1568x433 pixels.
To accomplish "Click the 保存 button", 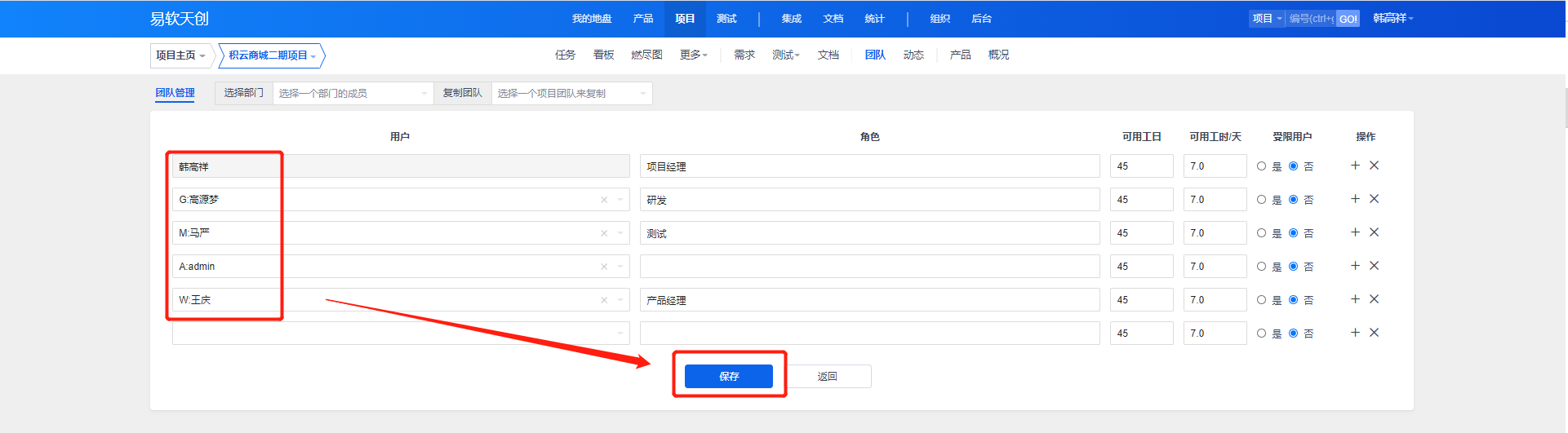I will [x=728, y=376].
